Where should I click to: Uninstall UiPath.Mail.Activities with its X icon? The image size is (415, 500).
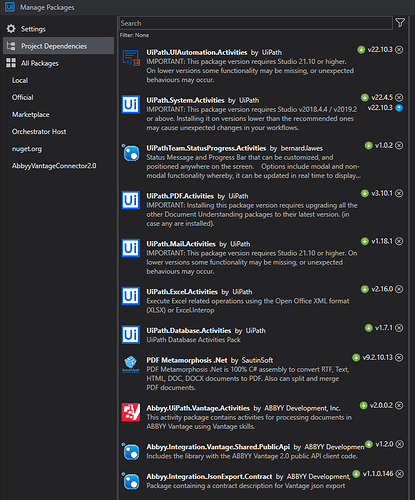(399, 241)
